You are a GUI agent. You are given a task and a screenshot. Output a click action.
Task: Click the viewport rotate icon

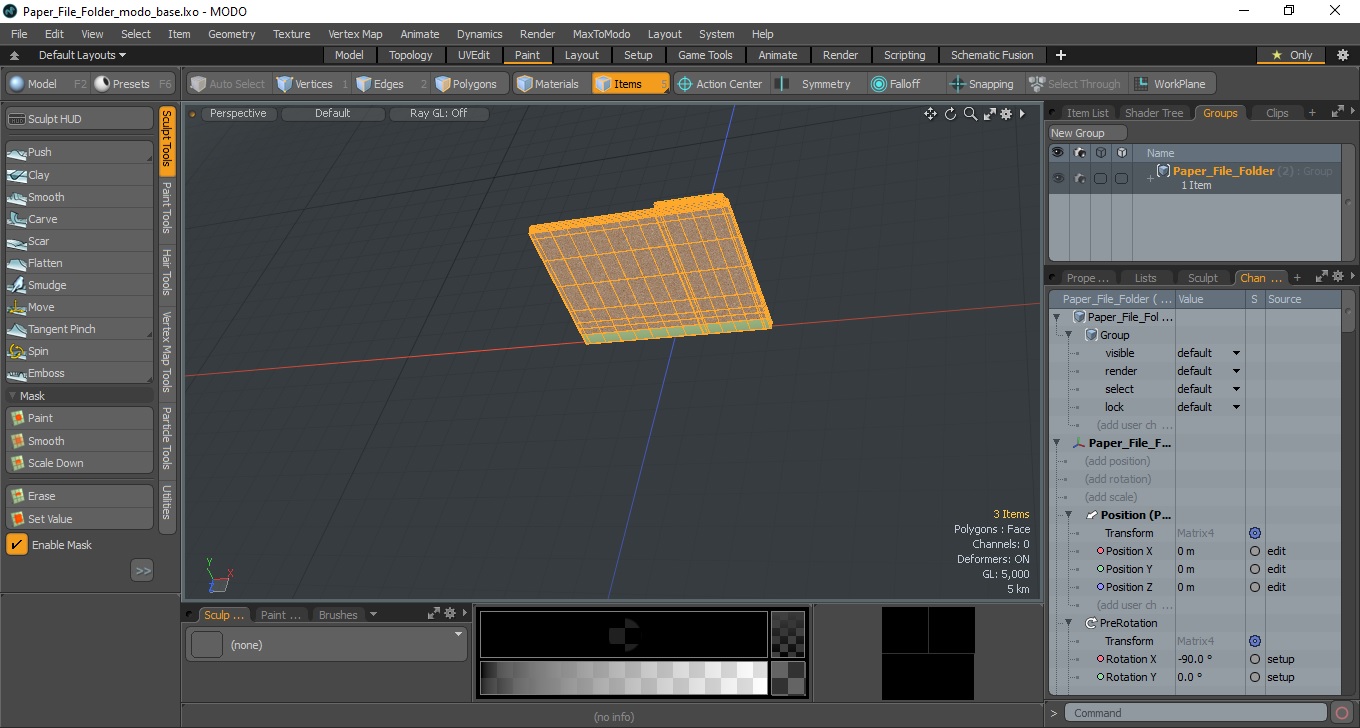click(x=950, y=114)
